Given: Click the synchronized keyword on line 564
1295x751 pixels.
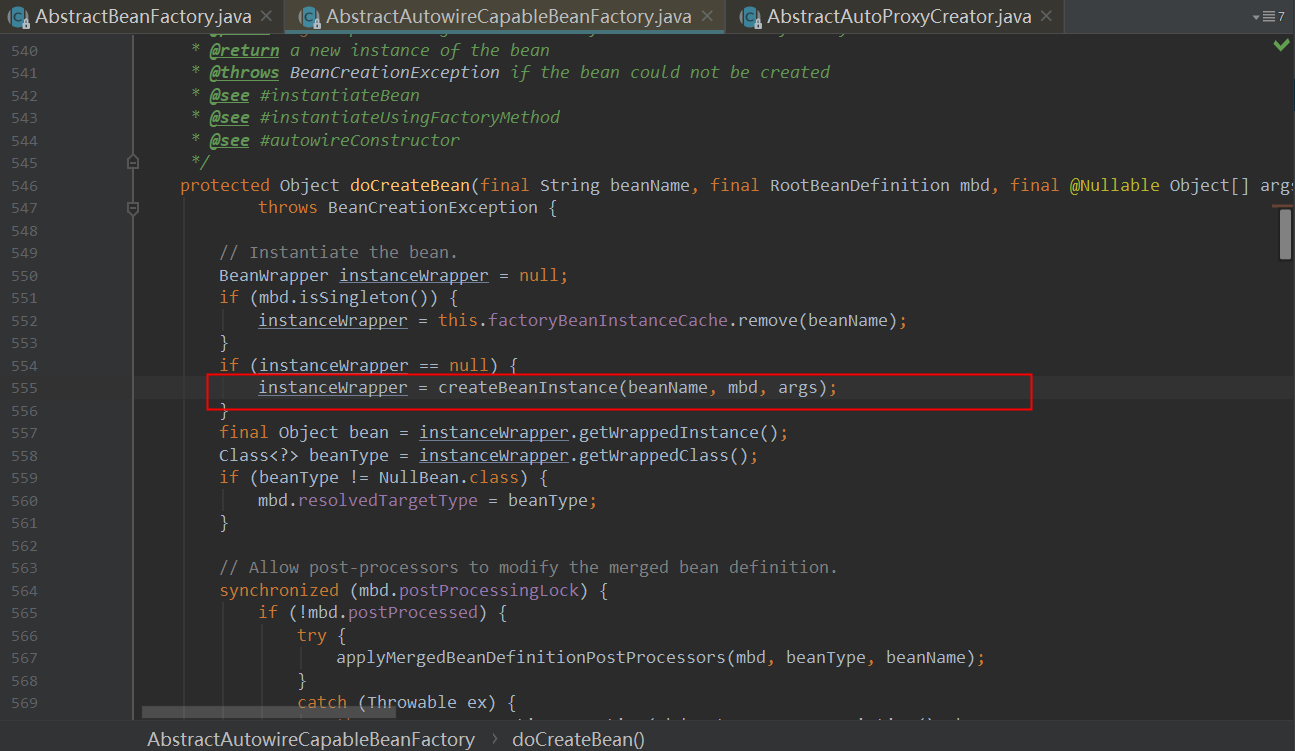Looking at the screenshot, I should pyautogui.click(x=279, y=590).
